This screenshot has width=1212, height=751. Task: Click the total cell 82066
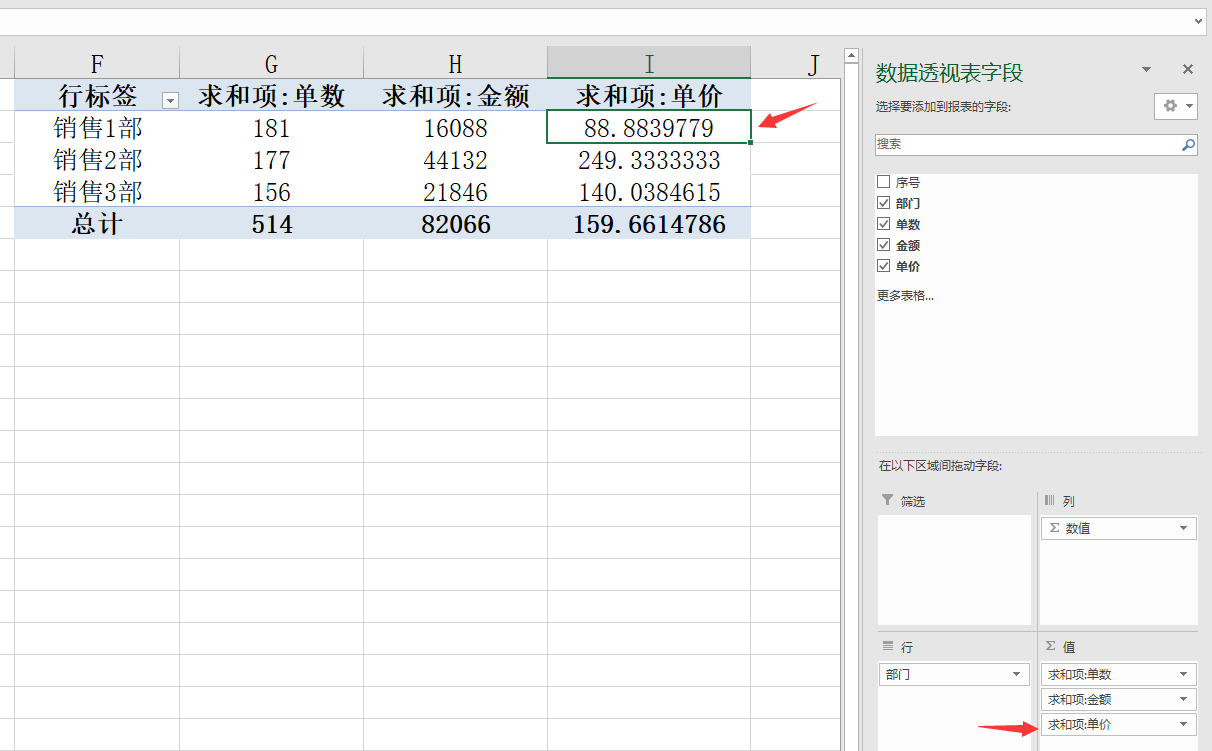point(456,223)
